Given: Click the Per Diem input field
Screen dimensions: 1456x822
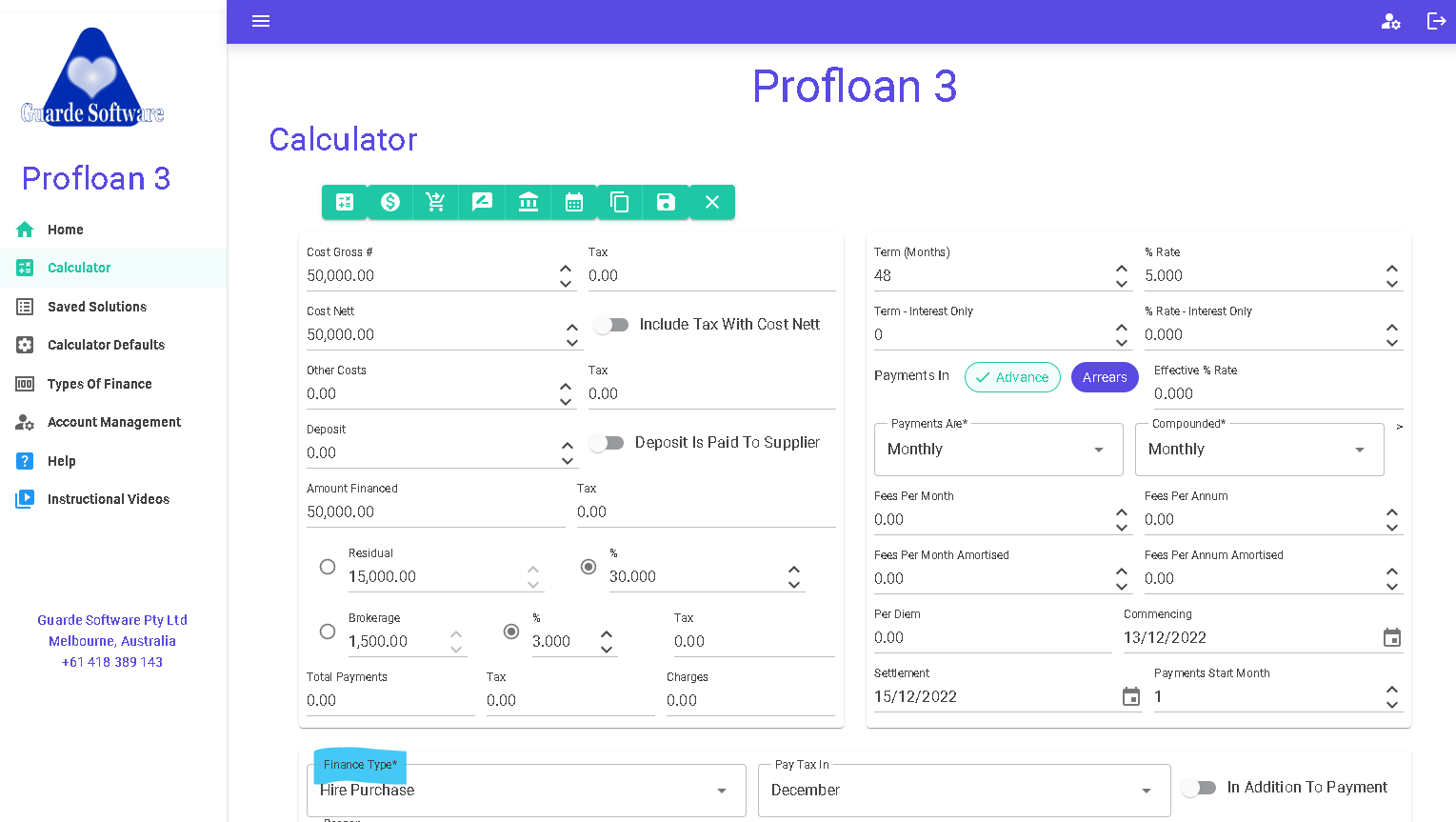Looking at the screenshot, I should pyautogui.click(x=993, y=637).
